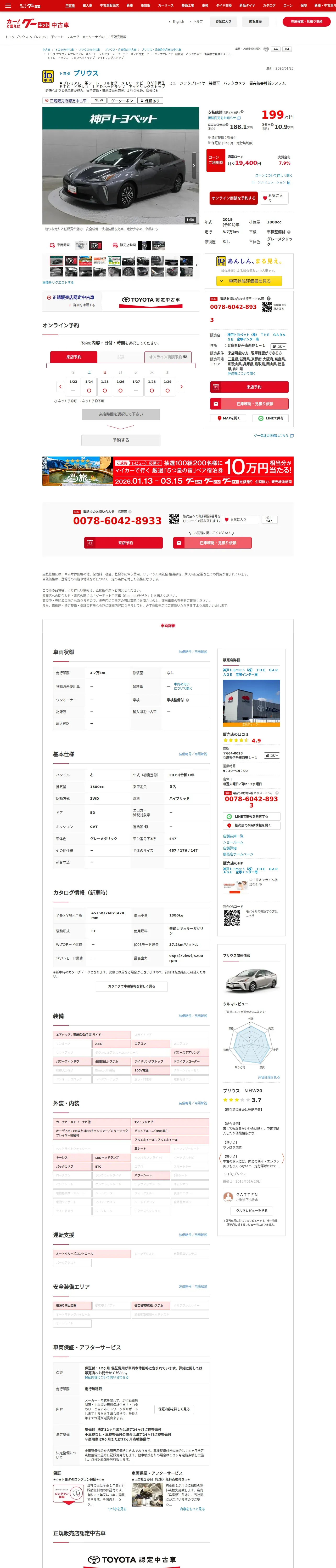Click heart お気に入り button near price
Image resolution: width=336 pixels, height=1568 pixels.
pyautogui.click(x=275, y=198)
